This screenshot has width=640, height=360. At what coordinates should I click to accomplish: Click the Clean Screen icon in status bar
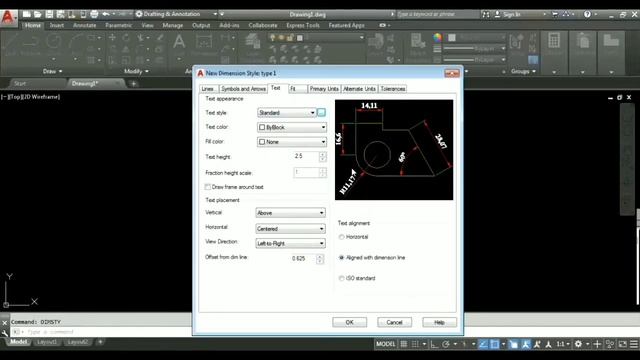tap(622, 344)
